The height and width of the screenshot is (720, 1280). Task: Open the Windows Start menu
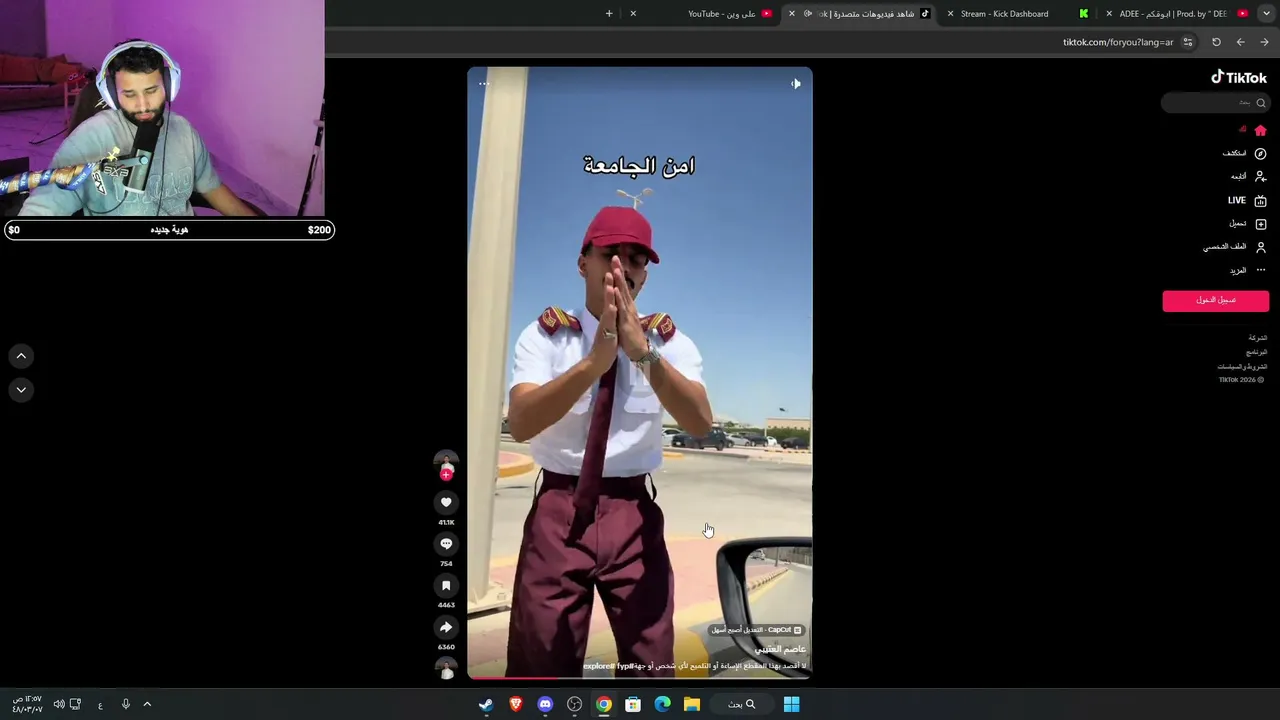pos(791,704)
